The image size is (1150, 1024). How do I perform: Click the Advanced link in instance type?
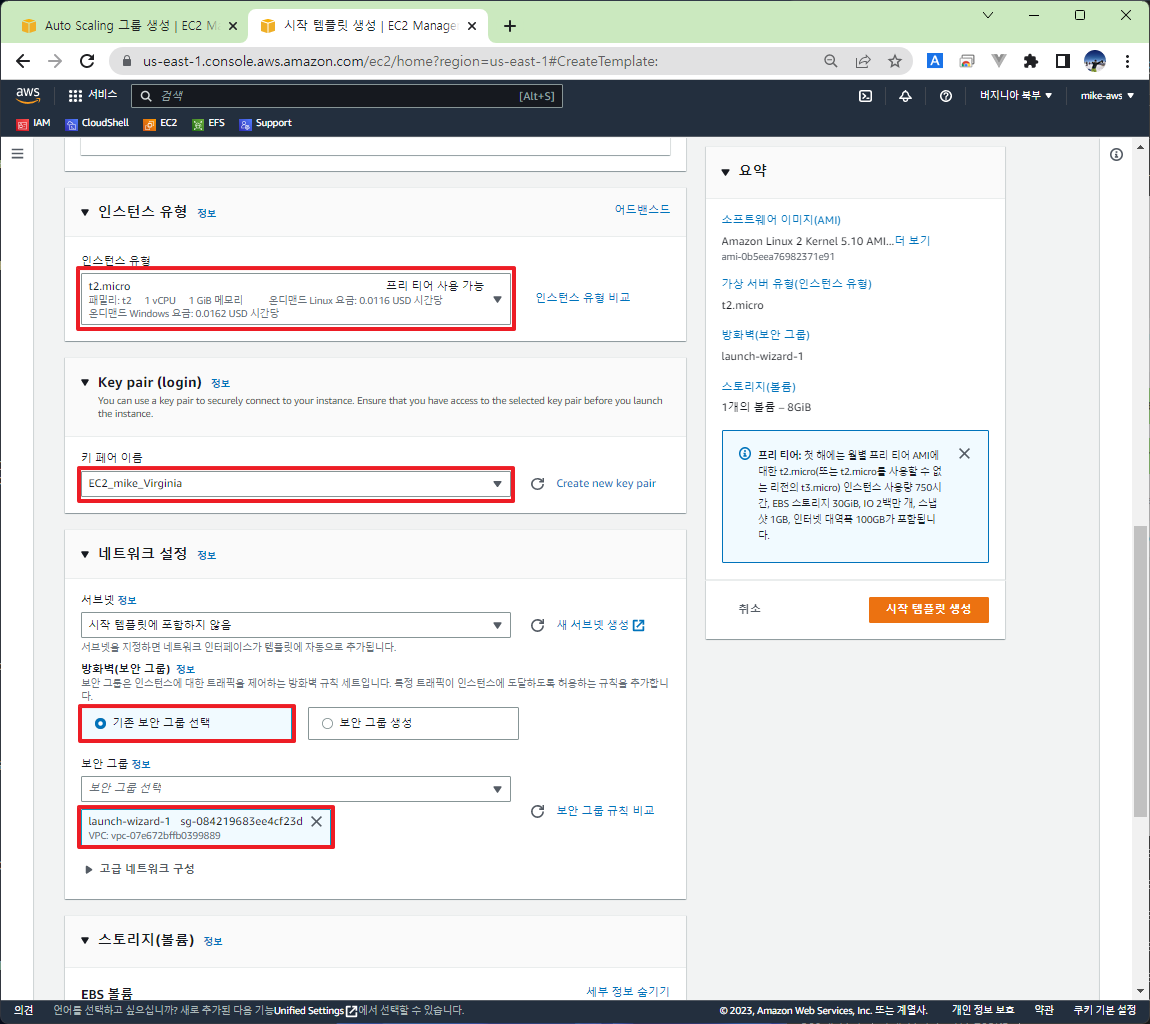click(x=642, y=210)
